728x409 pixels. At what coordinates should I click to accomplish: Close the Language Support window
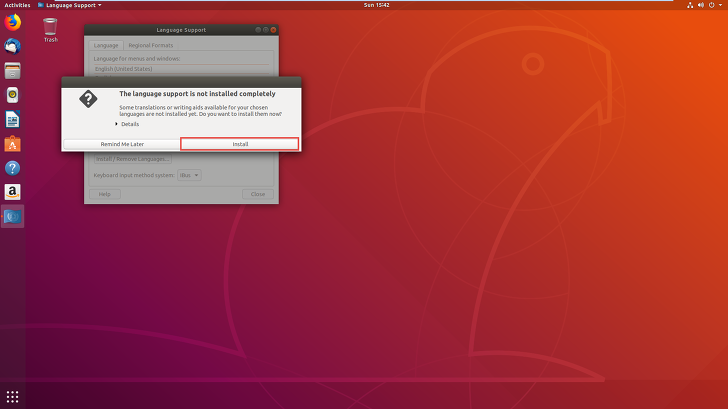(x=273, y=30)
